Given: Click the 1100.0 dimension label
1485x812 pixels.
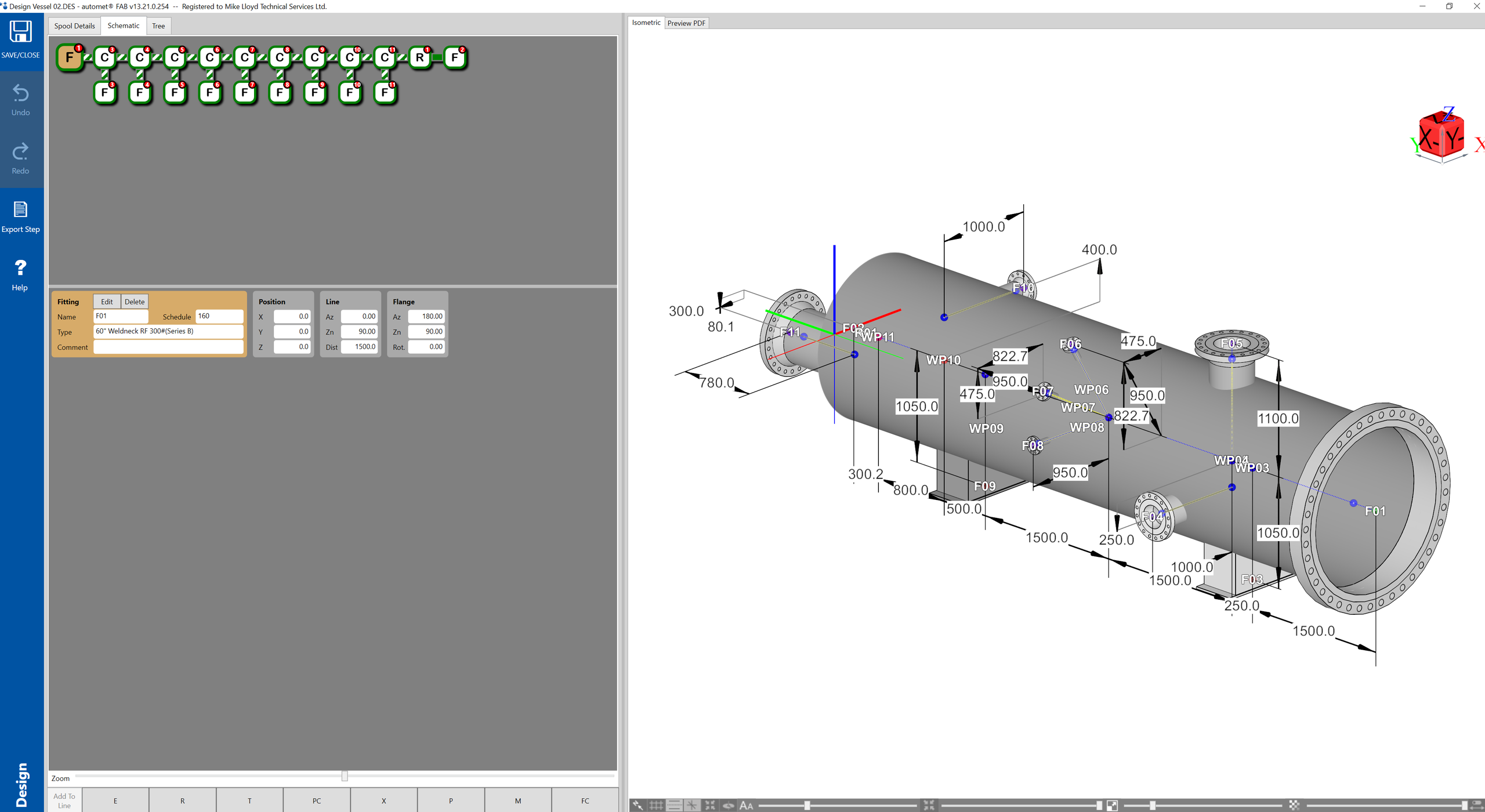Looking at the screenshot, I should pyautogui.click(x=1278, y=419).
